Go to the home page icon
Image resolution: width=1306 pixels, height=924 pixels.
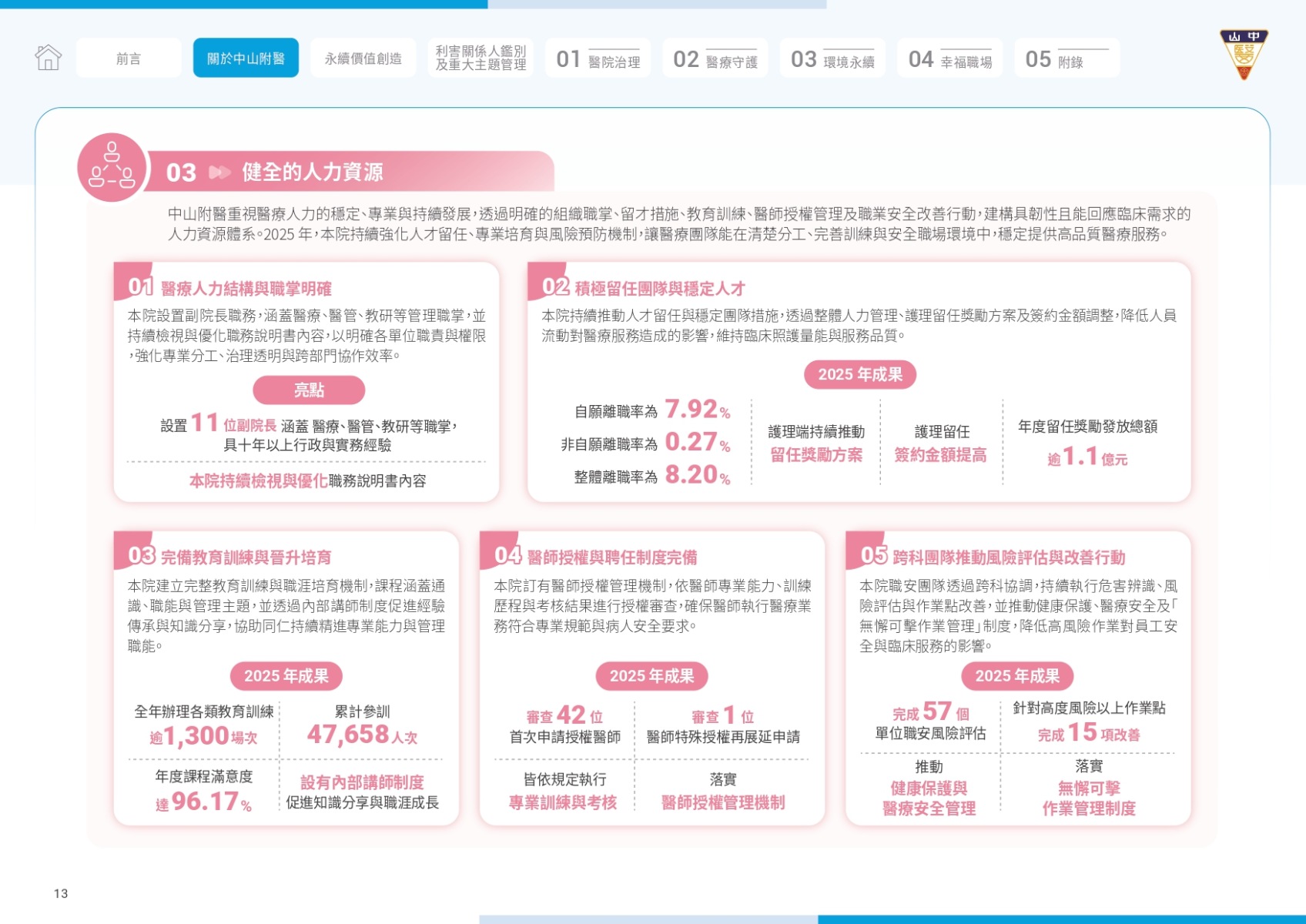[x=48, y=58]
